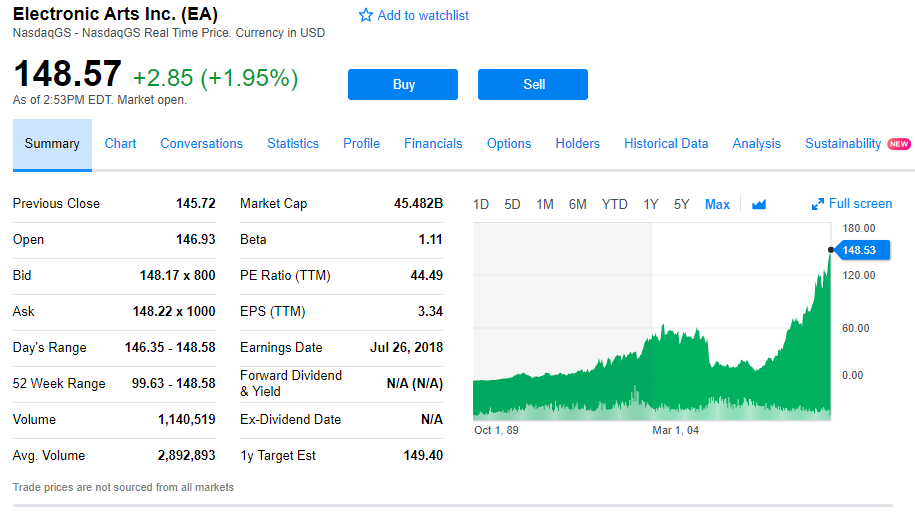The image size is (915, 517).
Task: Click the star Add to watchlist icon
Action: point(366,16)
